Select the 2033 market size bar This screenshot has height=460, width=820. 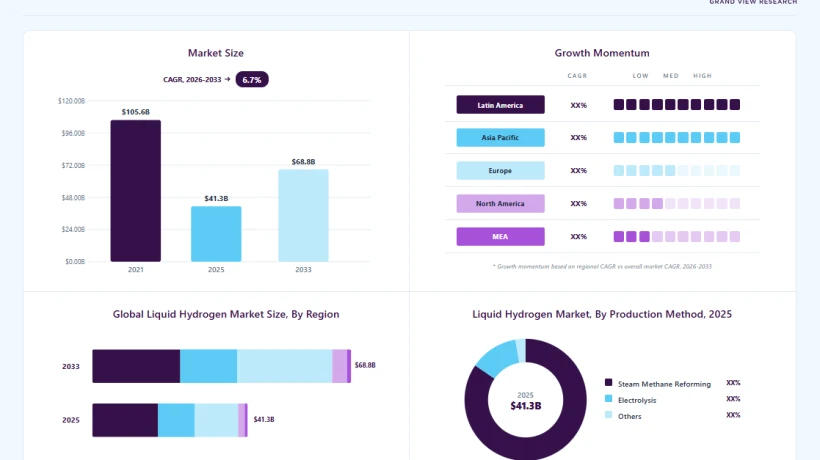(303, 215)
